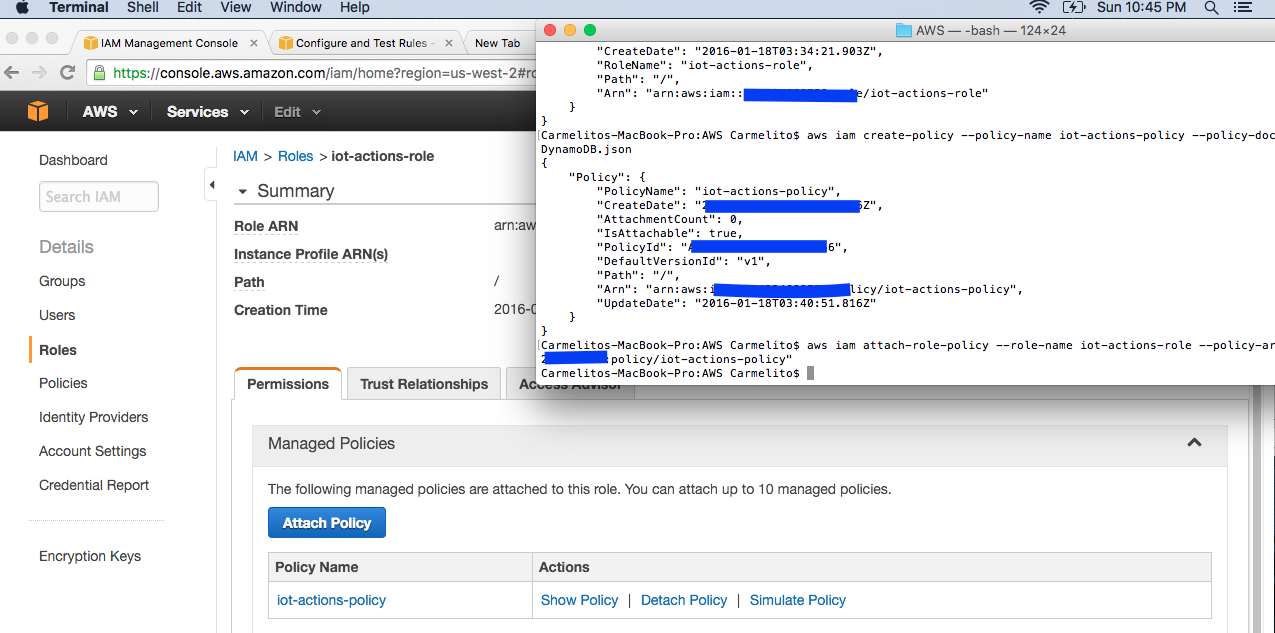Open the Shell menu in menu bar
Viewport: 1275px width, 633px height.
pos(142,8)
